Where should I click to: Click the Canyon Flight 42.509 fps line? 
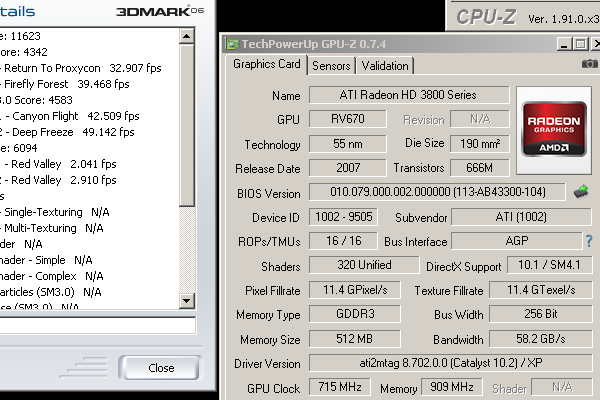click(x=70, y=116)
